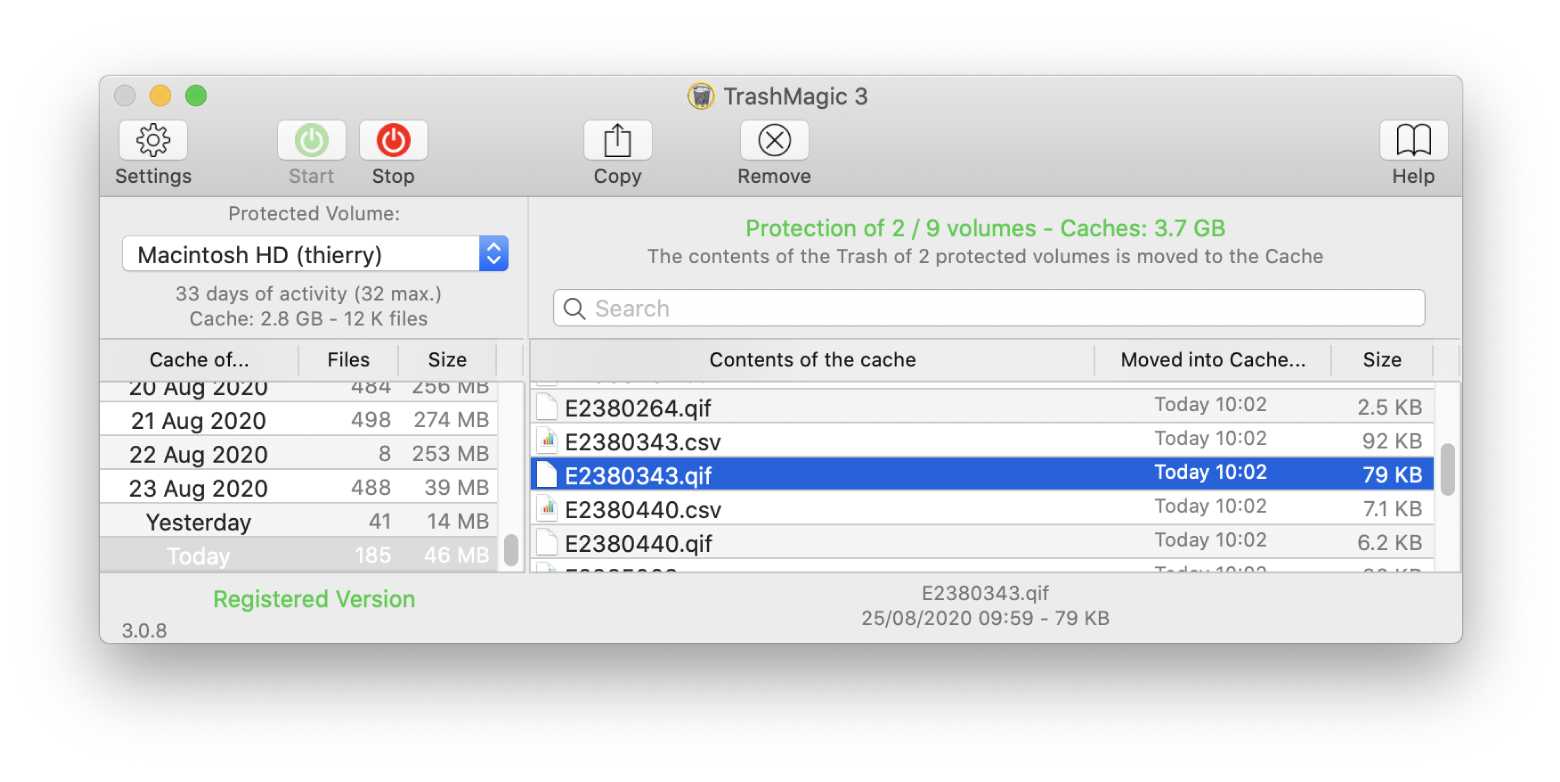Open the Macintosh HD (thierry) volume dropdown
This screenshot has height=782, width=1560.
pyautogui.click(x=315, y=254)
